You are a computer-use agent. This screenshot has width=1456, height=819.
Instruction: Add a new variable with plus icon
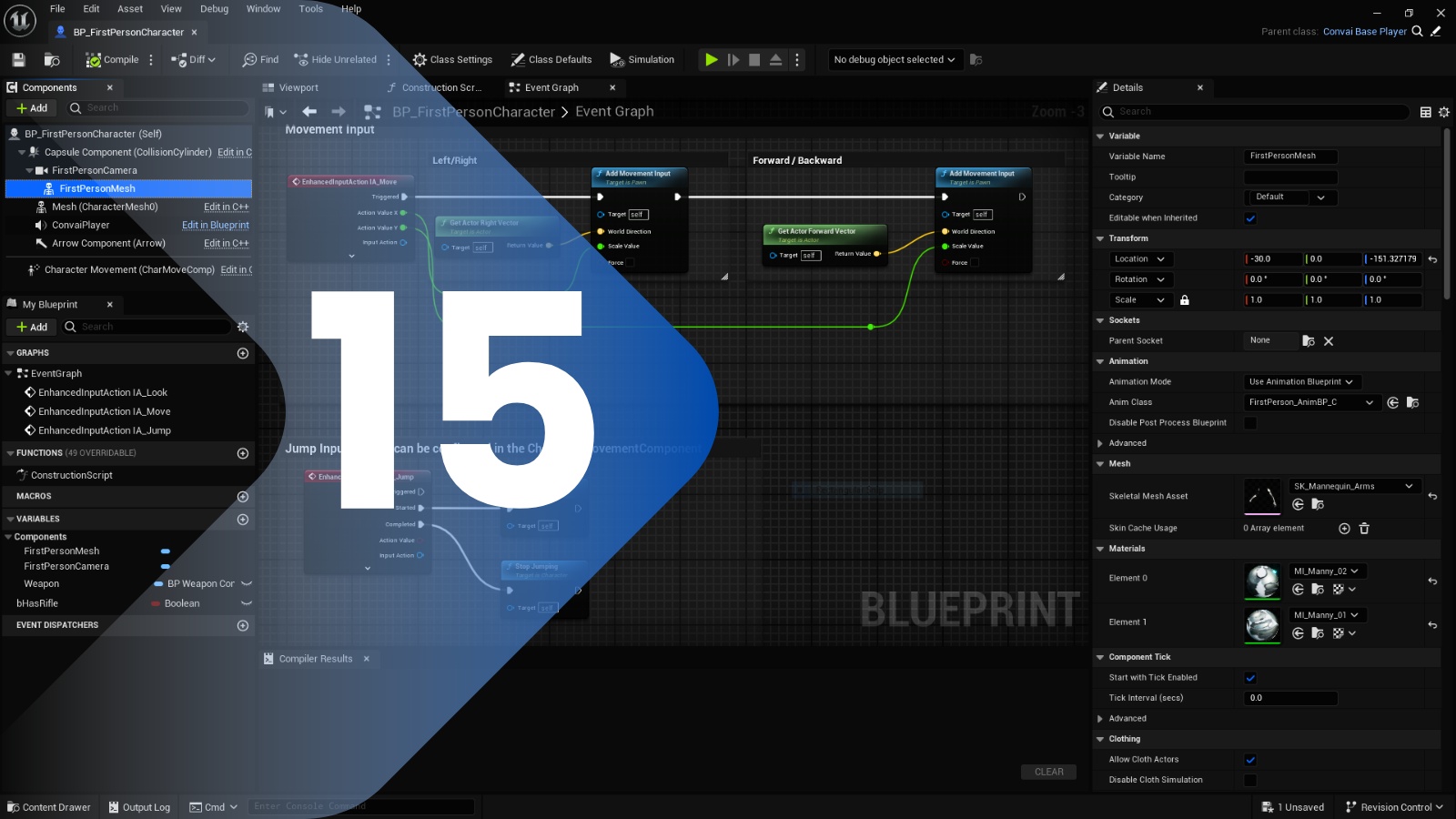click(x=243, y=520)
